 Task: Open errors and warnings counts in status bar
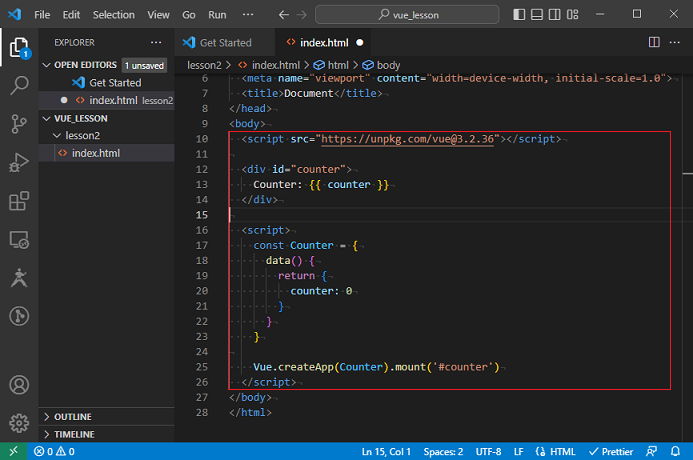(54, 452)
